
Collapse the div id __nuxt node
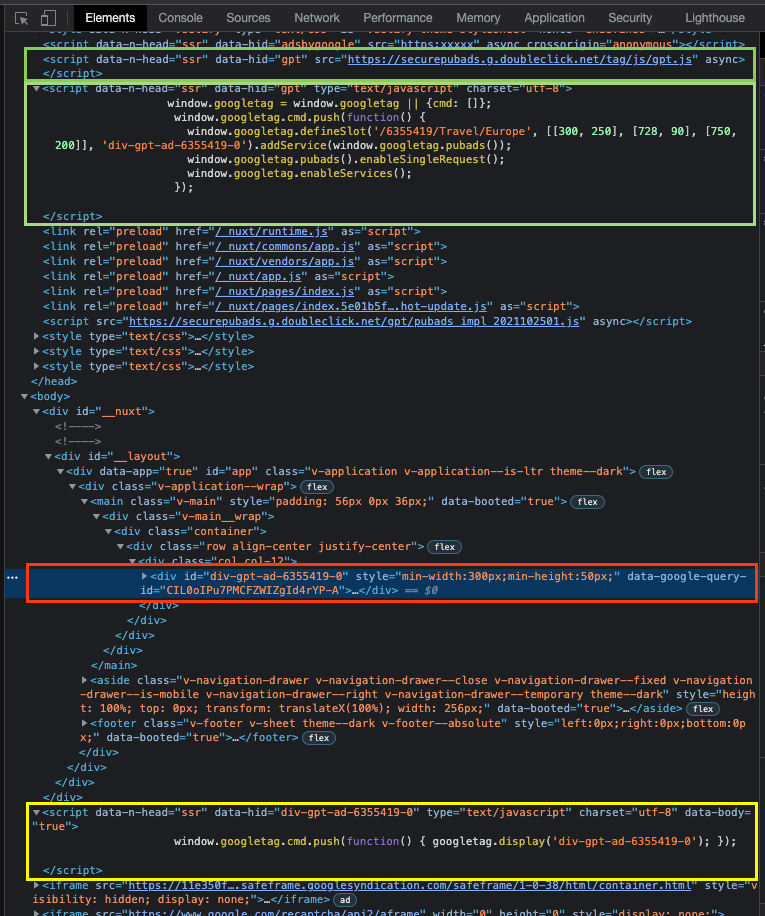coord(37,412)
